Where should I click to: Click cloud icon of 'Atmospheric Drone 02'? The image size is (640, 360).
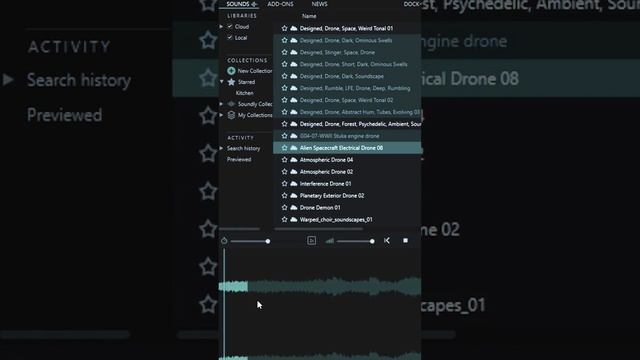pos(293,171)
